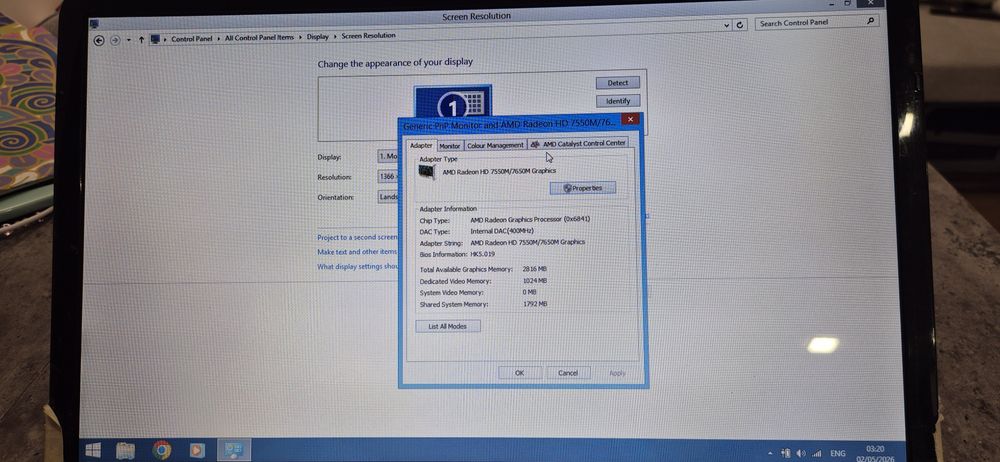Navigate to Control Panel breadcrumb
Viewport: 1000px width, 462px height.
[x=191, y=39]
